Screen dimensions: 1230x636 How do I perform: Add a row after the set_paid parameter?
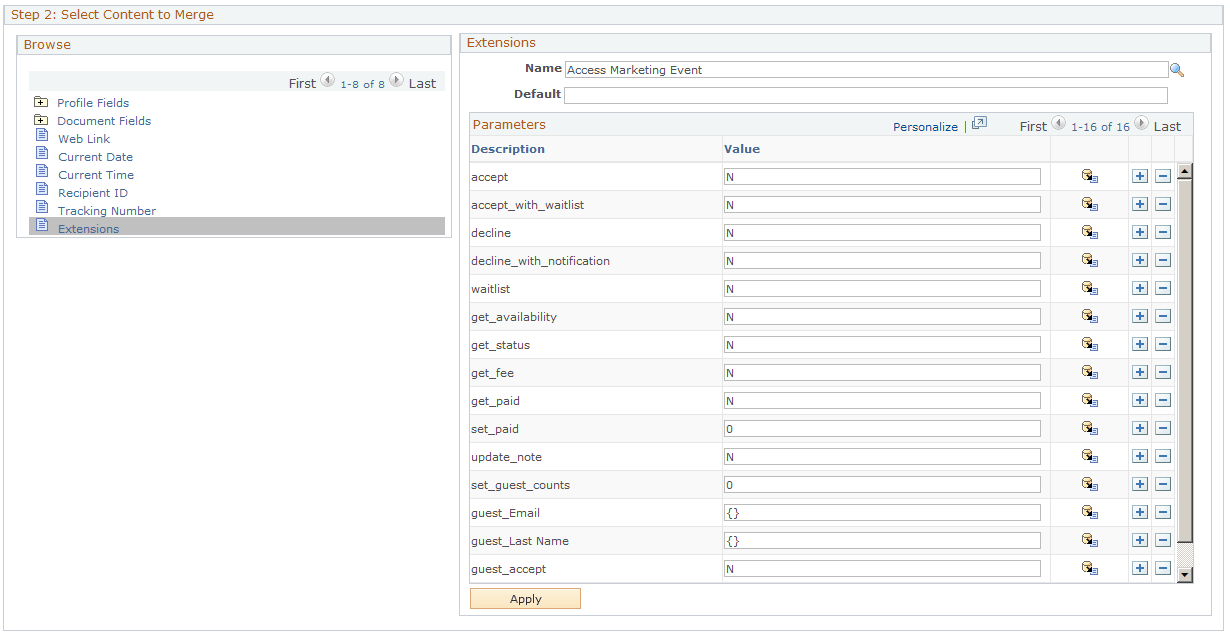pos(1139,428)
